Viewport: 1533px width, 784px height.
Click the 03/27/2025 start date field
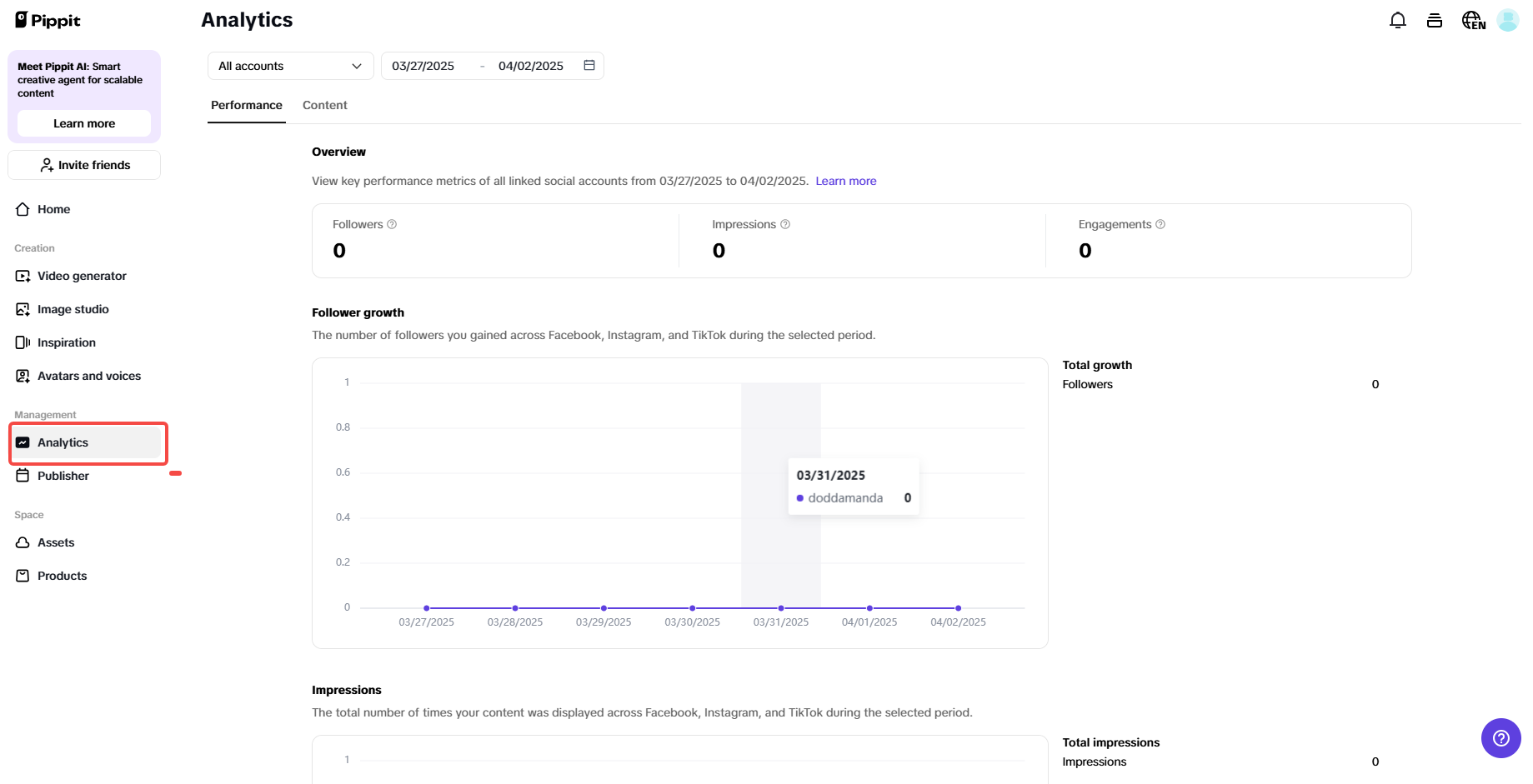(x=423, y=66)
